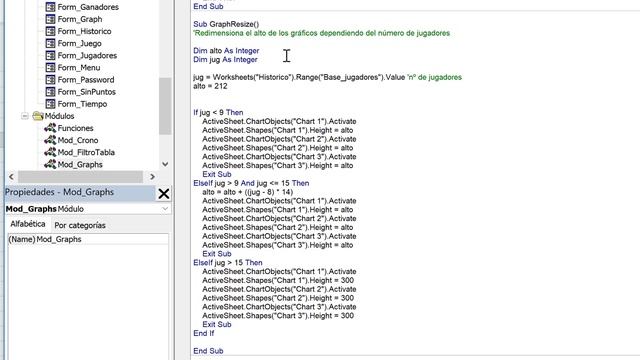Click project tree scroll down arrow
The height and width of the screenshot is (360, 640).
(165, 164)
